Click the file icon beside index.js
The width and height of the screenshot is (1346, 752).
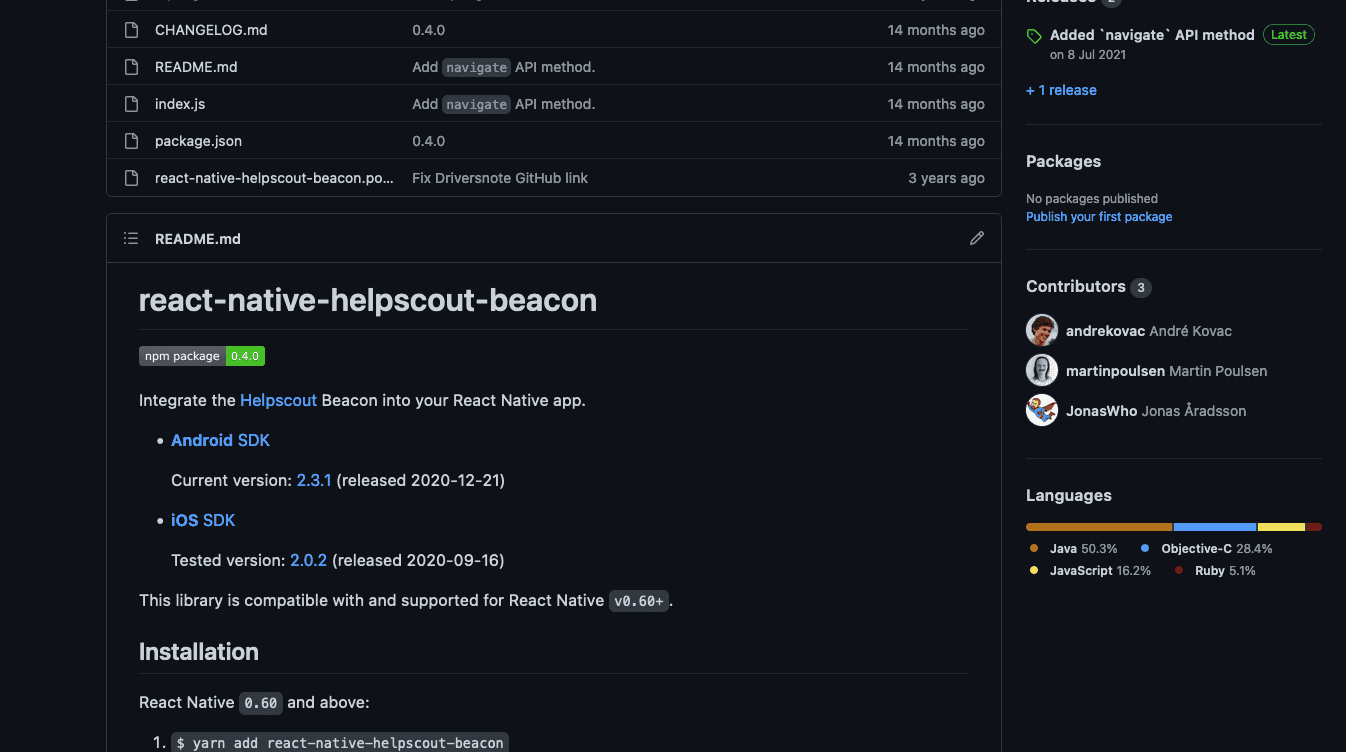[131, 104]
